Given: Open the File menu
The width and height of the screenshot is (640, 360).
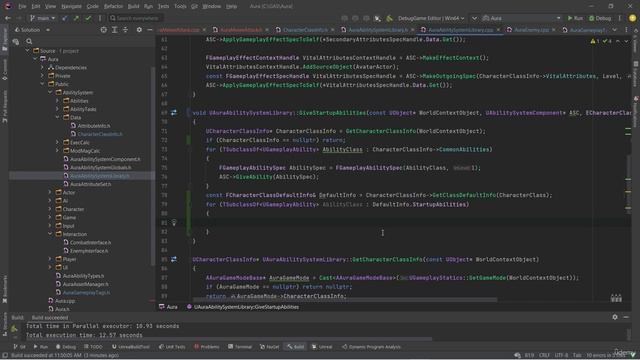Looking at the screenshot, I should click(22, 7).
